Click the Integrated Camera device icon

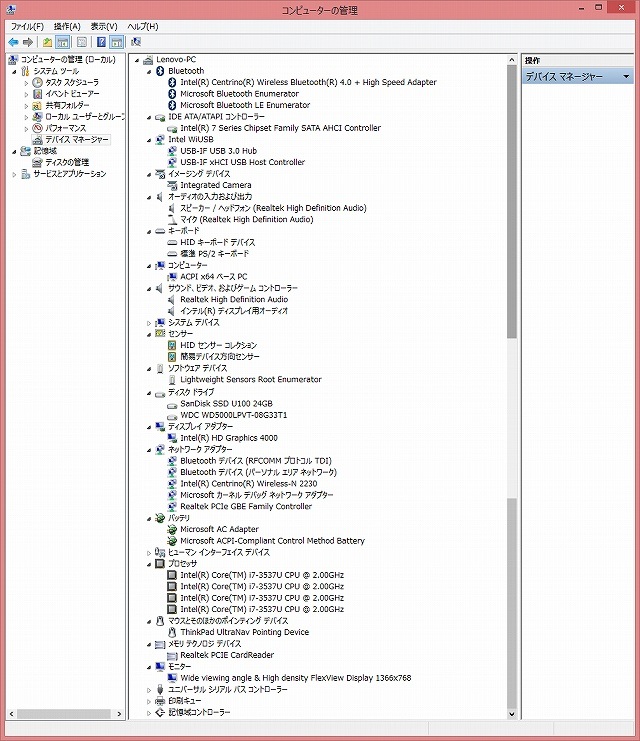click(172, 185)
